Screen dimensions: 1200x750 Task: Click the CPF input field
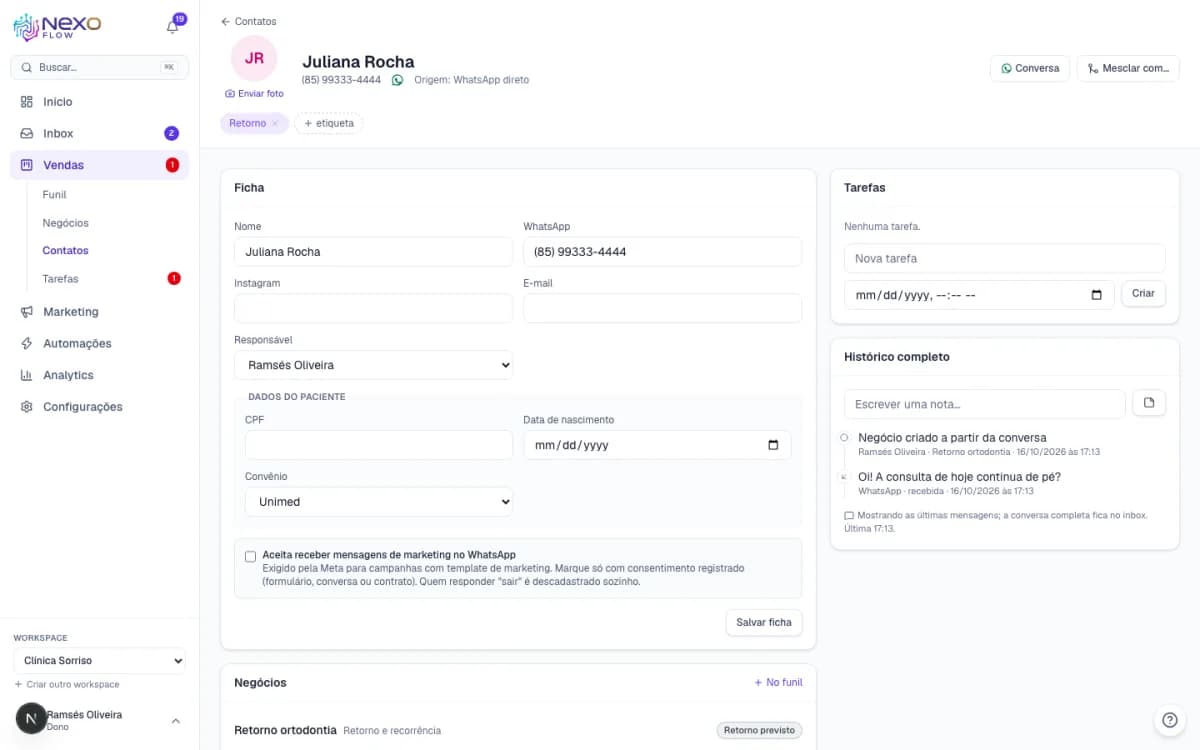378,445
